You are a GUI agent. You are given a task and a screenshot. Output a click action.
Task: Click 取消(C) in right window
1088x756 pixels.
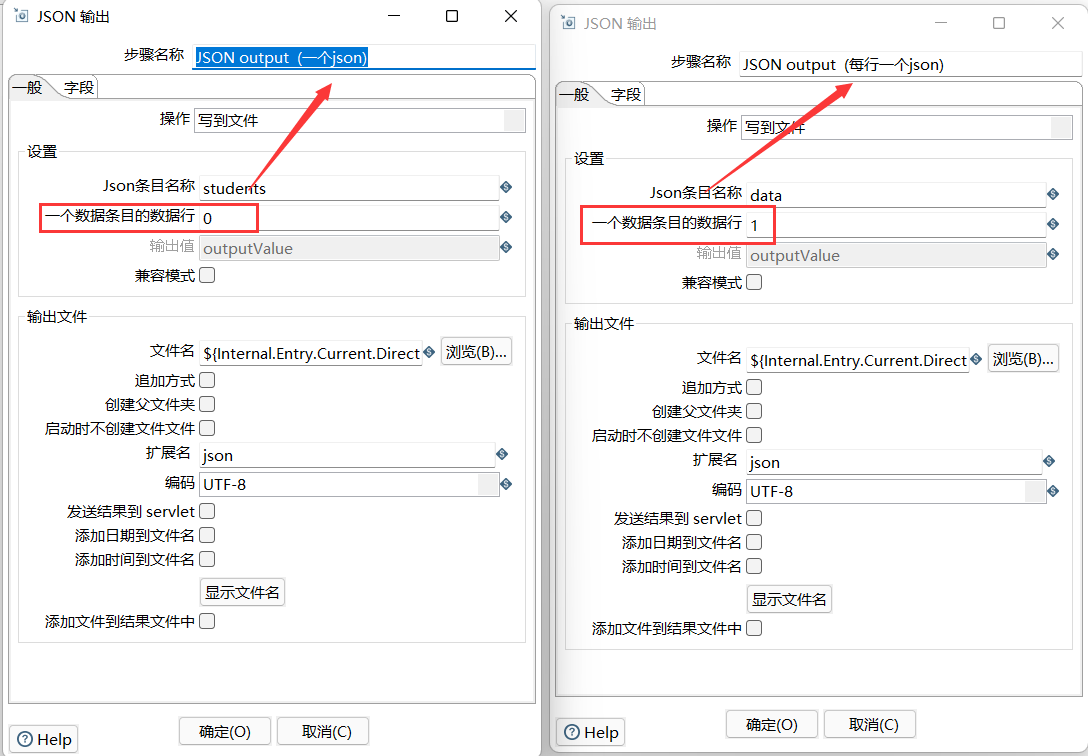tap(870, 724)
